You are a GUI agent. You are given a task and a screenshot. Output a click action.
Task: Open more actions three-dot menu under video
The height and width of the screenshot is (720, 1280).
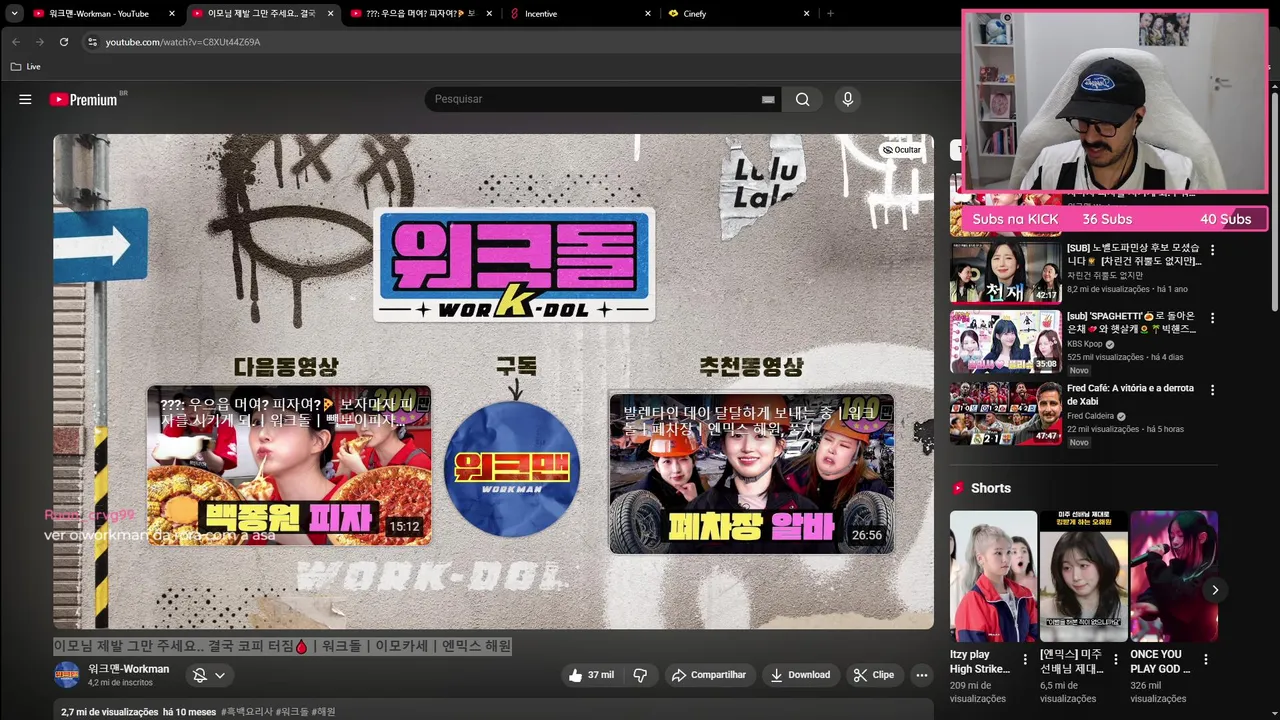(921, 675)
